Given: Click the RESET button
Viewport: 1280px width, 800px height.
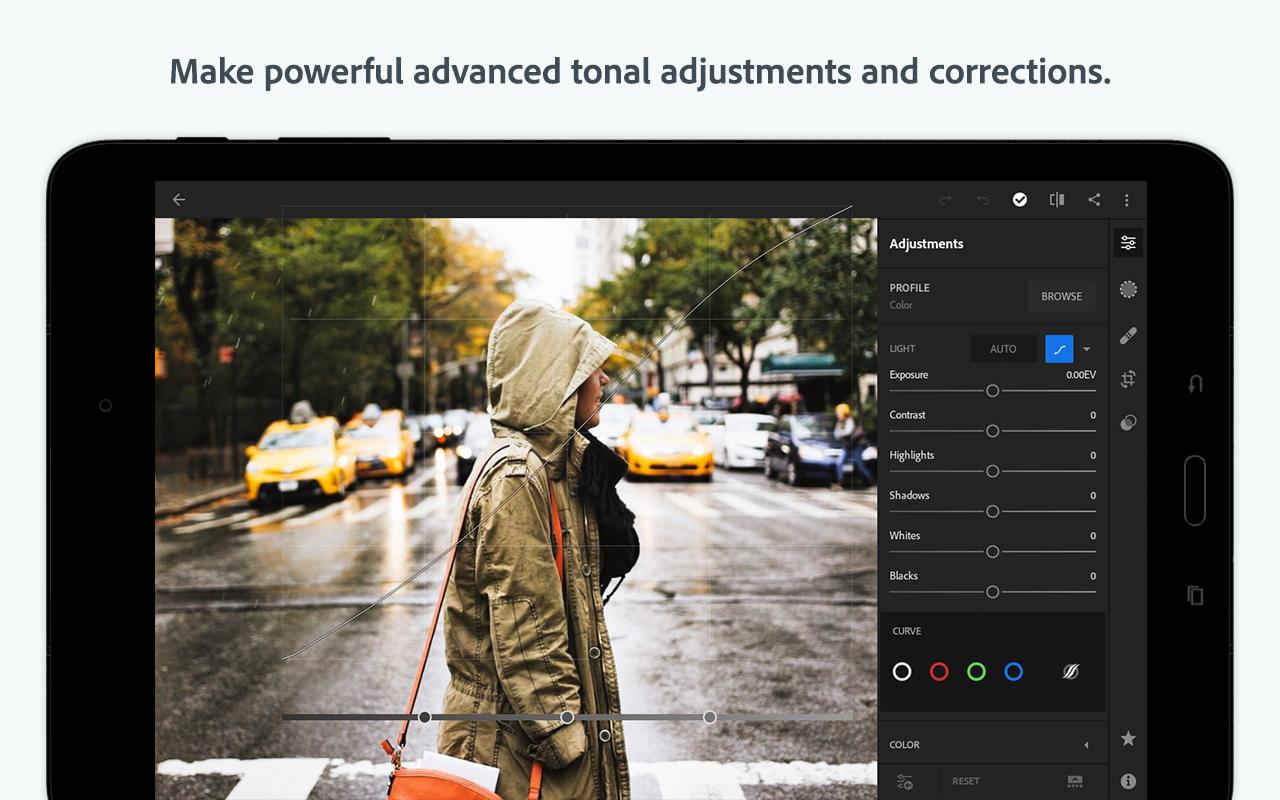Looking at the screenshot, I should (966, 781).
